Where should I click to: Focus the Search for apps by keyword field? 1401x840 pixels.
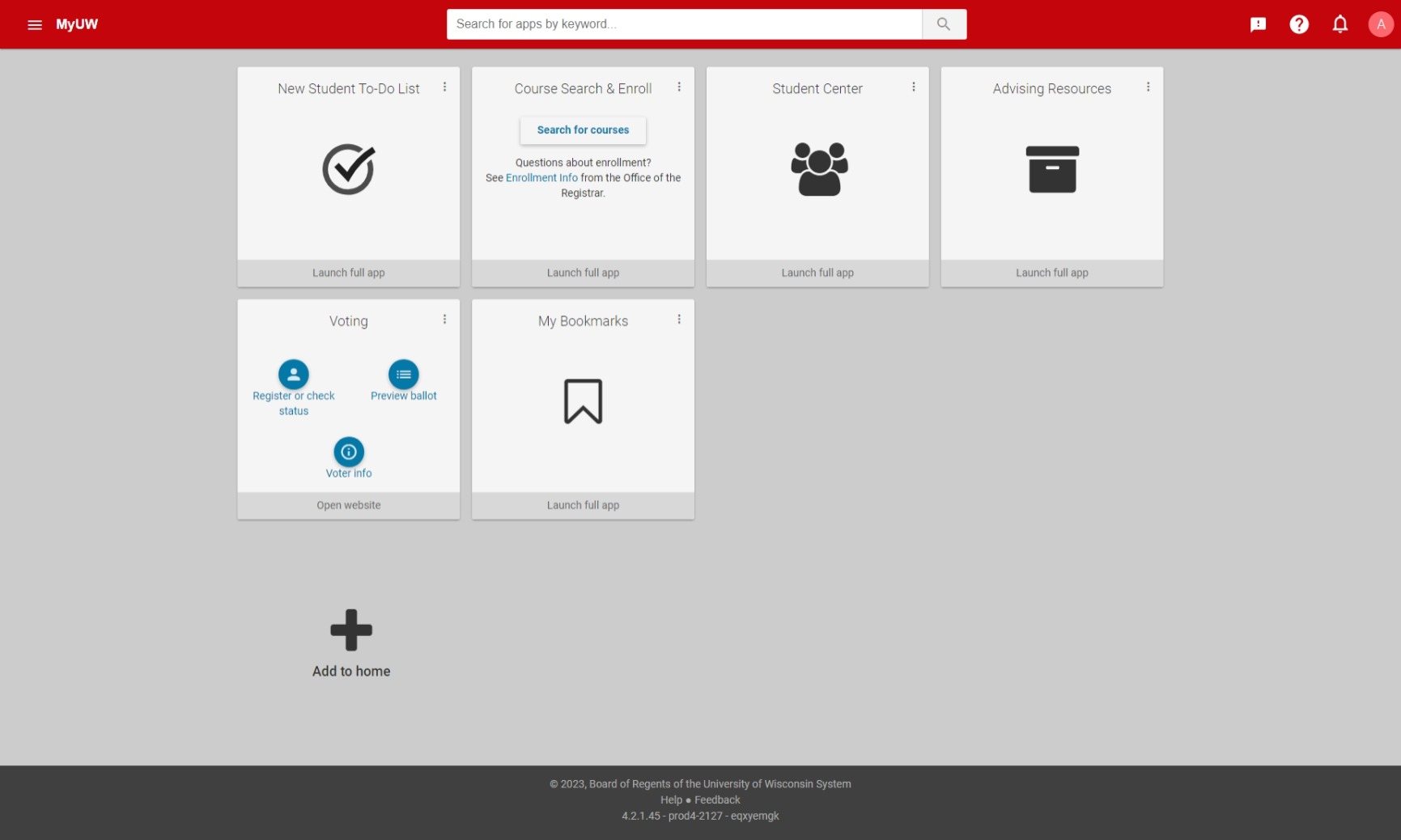685,24
